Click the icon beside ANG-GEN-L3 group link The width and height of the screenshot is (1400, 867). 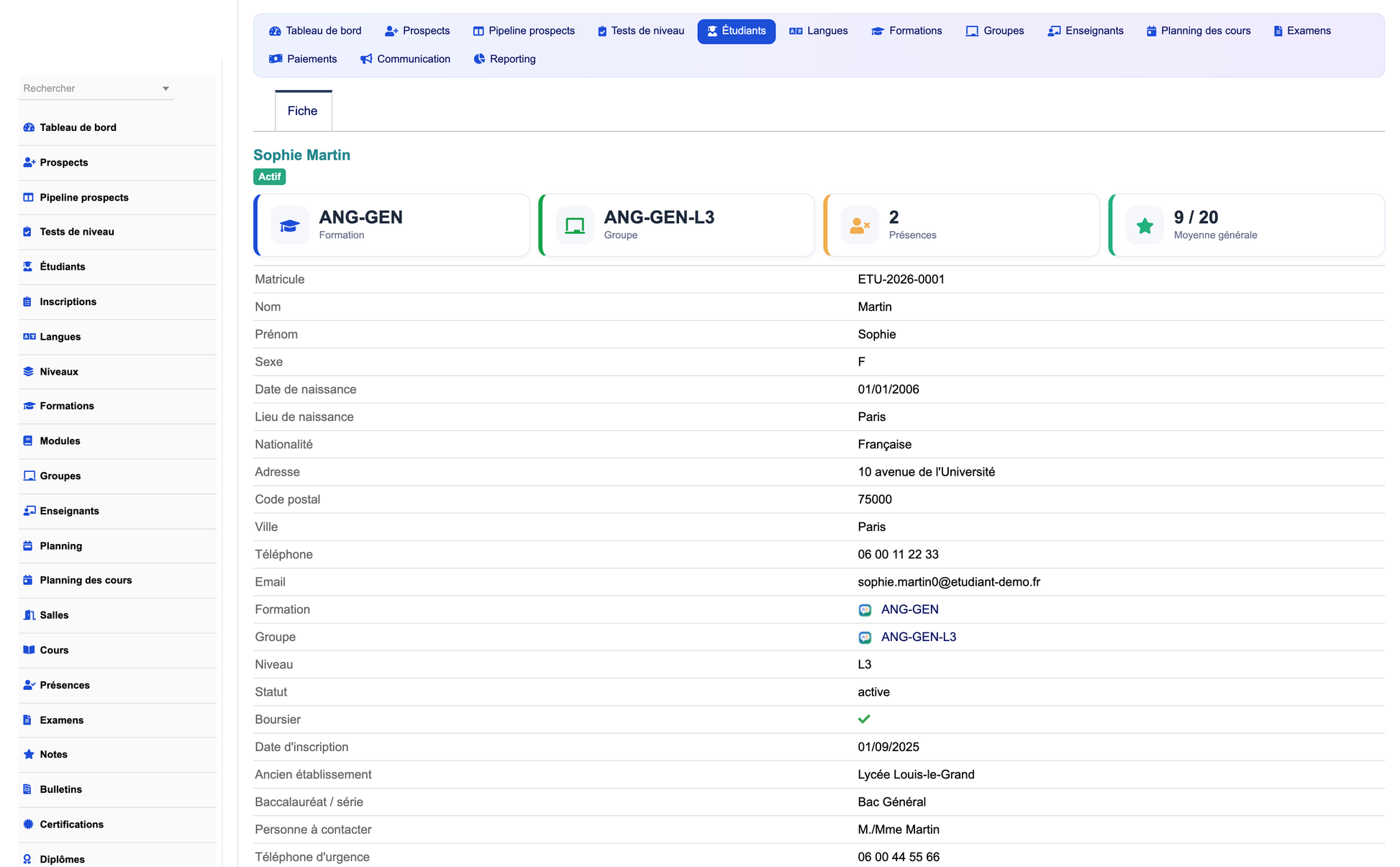click(x=865, y=637)
